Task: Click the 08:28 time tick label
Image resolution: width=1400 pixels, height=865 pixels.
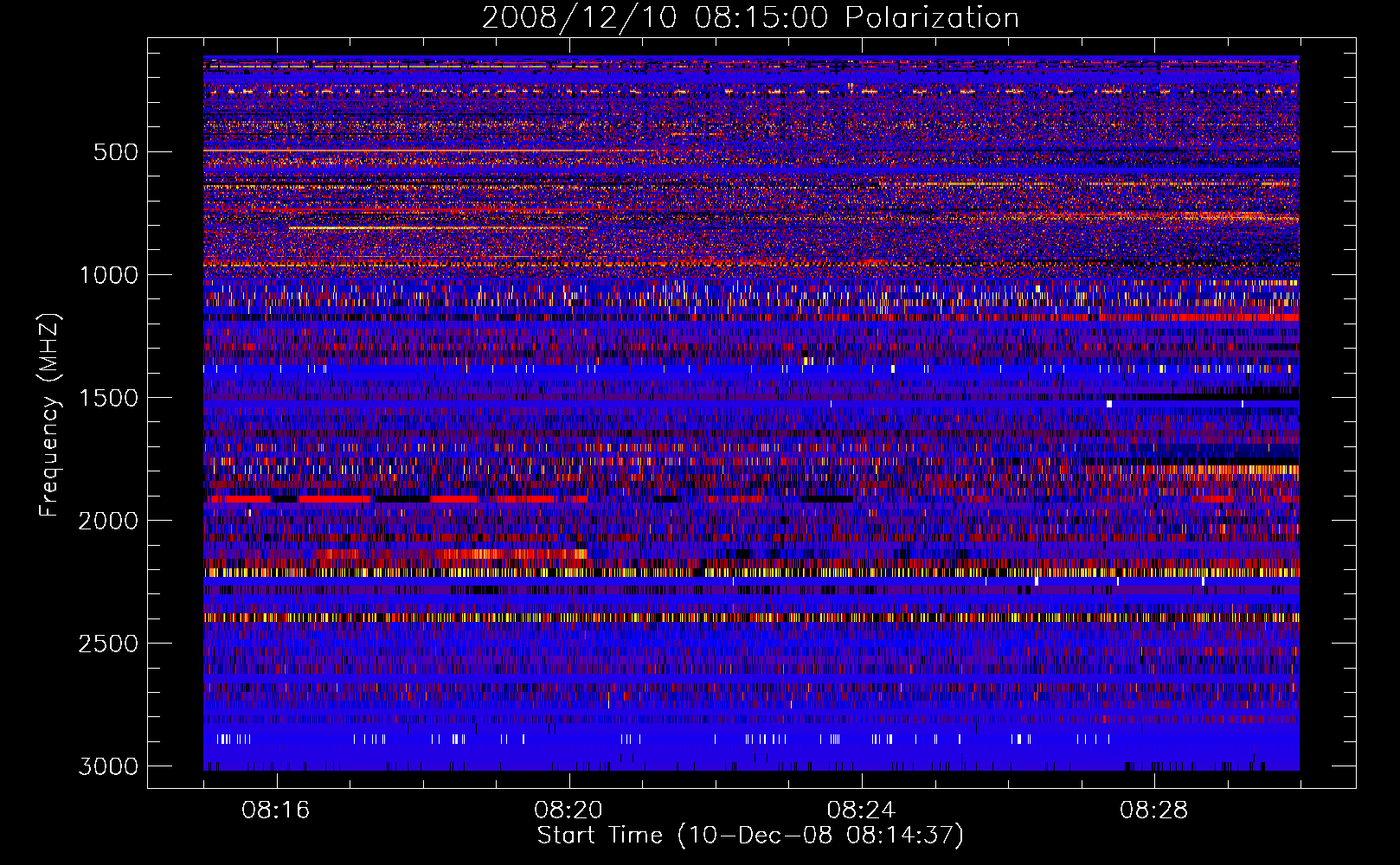Action: pos(1153,811)
